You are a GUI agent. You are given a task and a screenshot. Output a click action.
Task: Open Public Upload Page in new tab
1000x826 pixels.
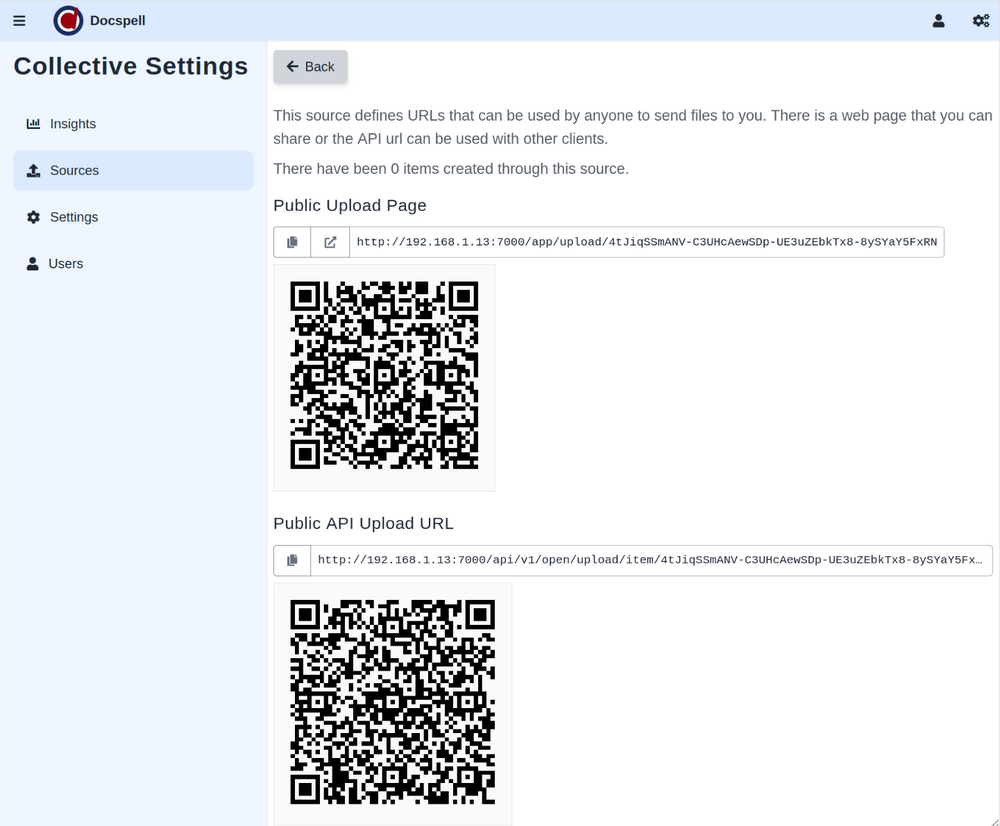pyautogui.click(x=330, y=242)
